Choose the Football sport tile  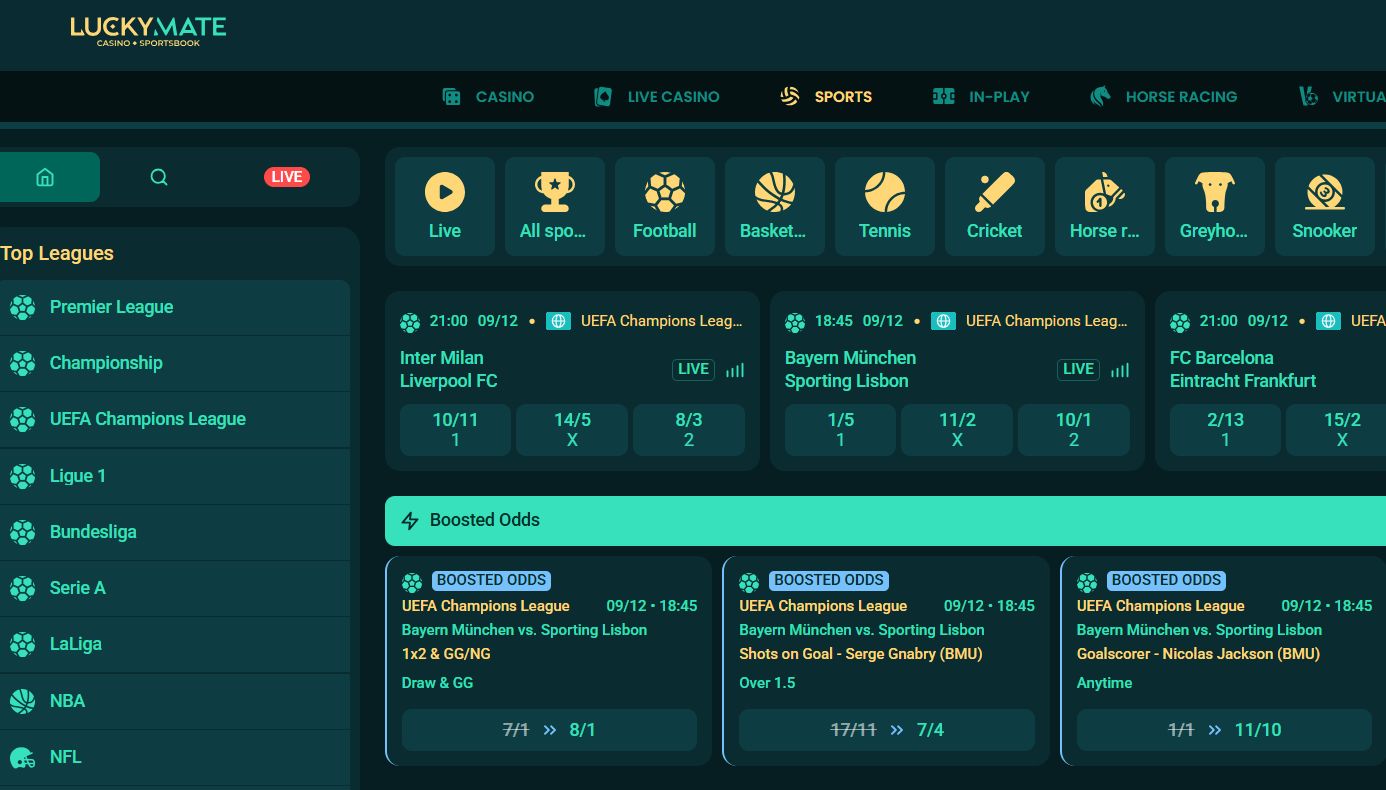coord(665,206)
